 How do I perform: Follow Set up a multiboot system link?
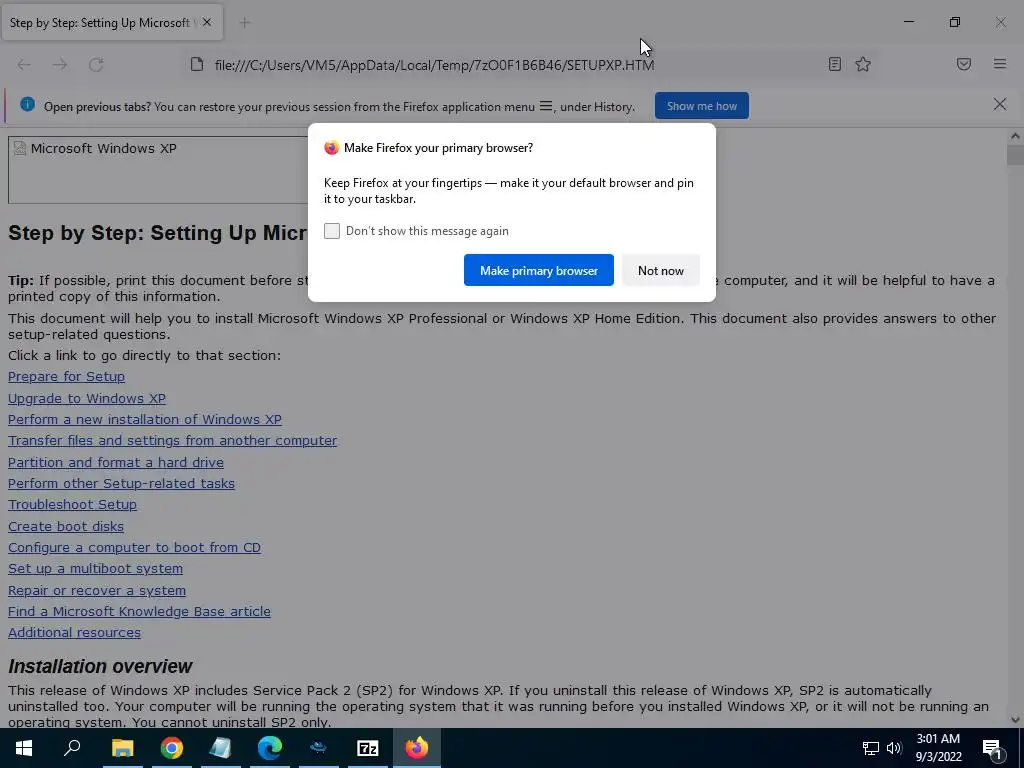(x=95, y=569)
